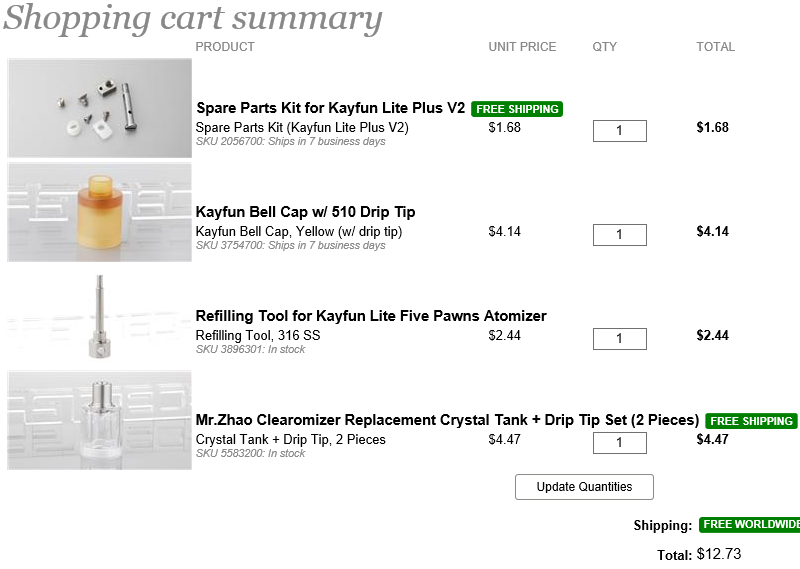Image resolution: width=800 pixels, height=569 pixels.
Task: Open Mr.Zhao Clearomizer Replacement Crystal Tank link
Action: [447, 420]
